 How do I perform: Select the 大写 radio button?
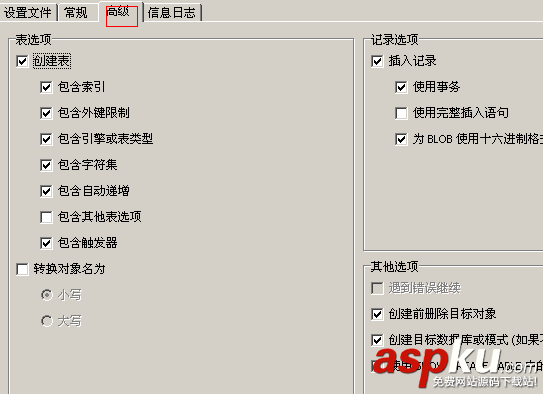[47, 321]
